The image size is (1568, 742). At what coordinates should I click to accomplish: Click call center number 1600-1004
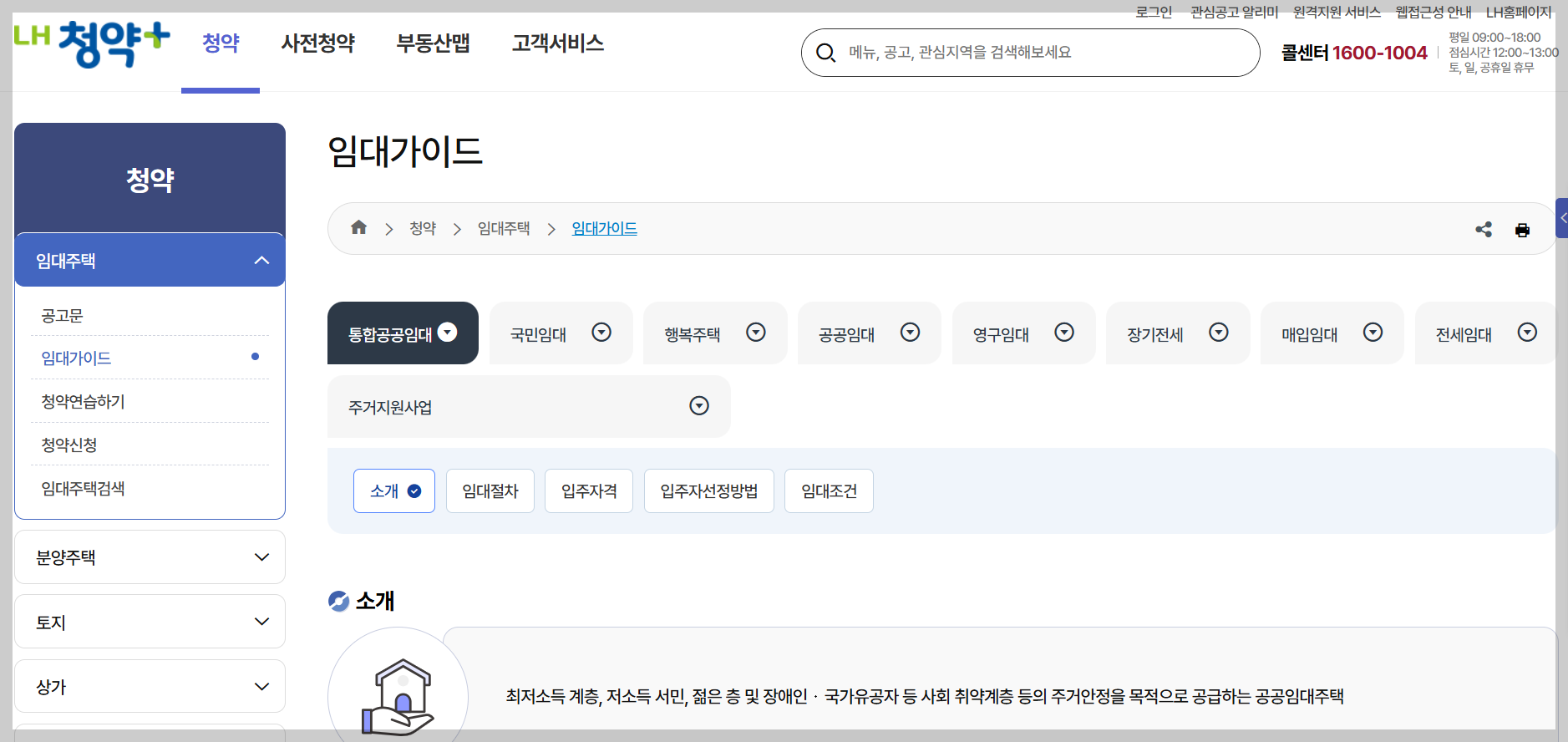1379,53
